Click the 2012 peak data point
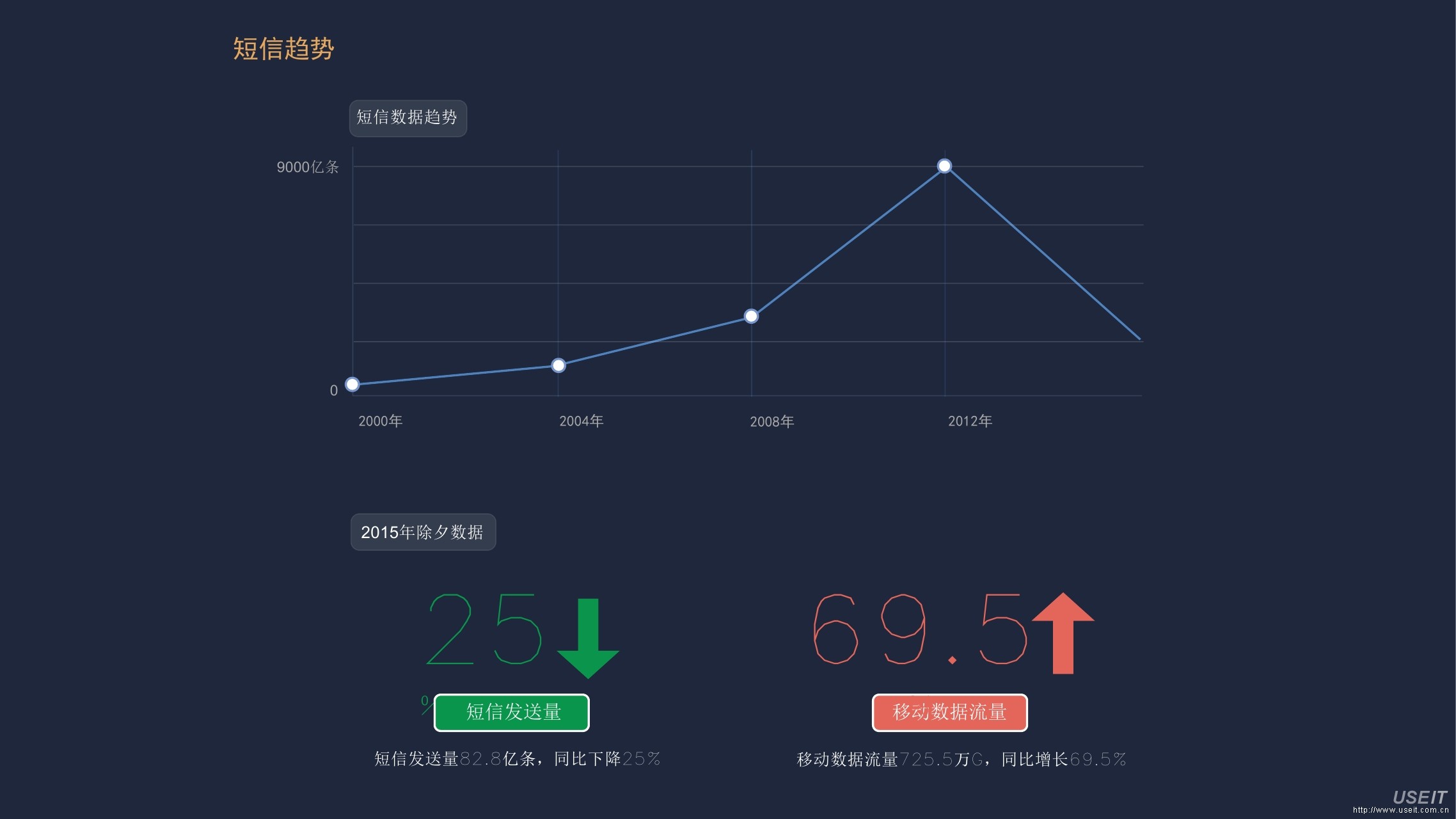Image resolution: width=1456 pixels, height=819 pixels. click(x=944, y=166)
